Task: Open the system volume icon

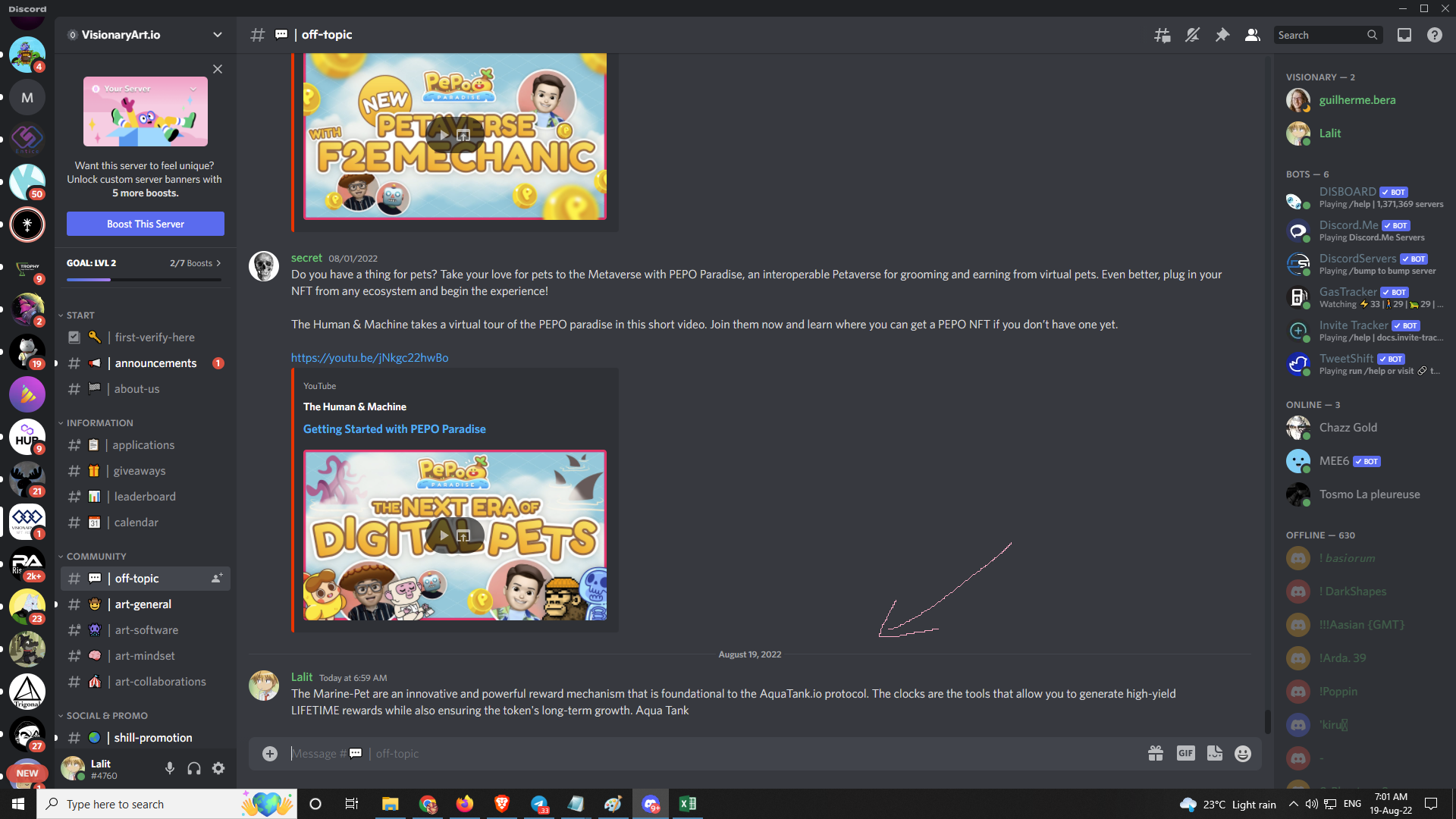Action: click(1312, 804)
